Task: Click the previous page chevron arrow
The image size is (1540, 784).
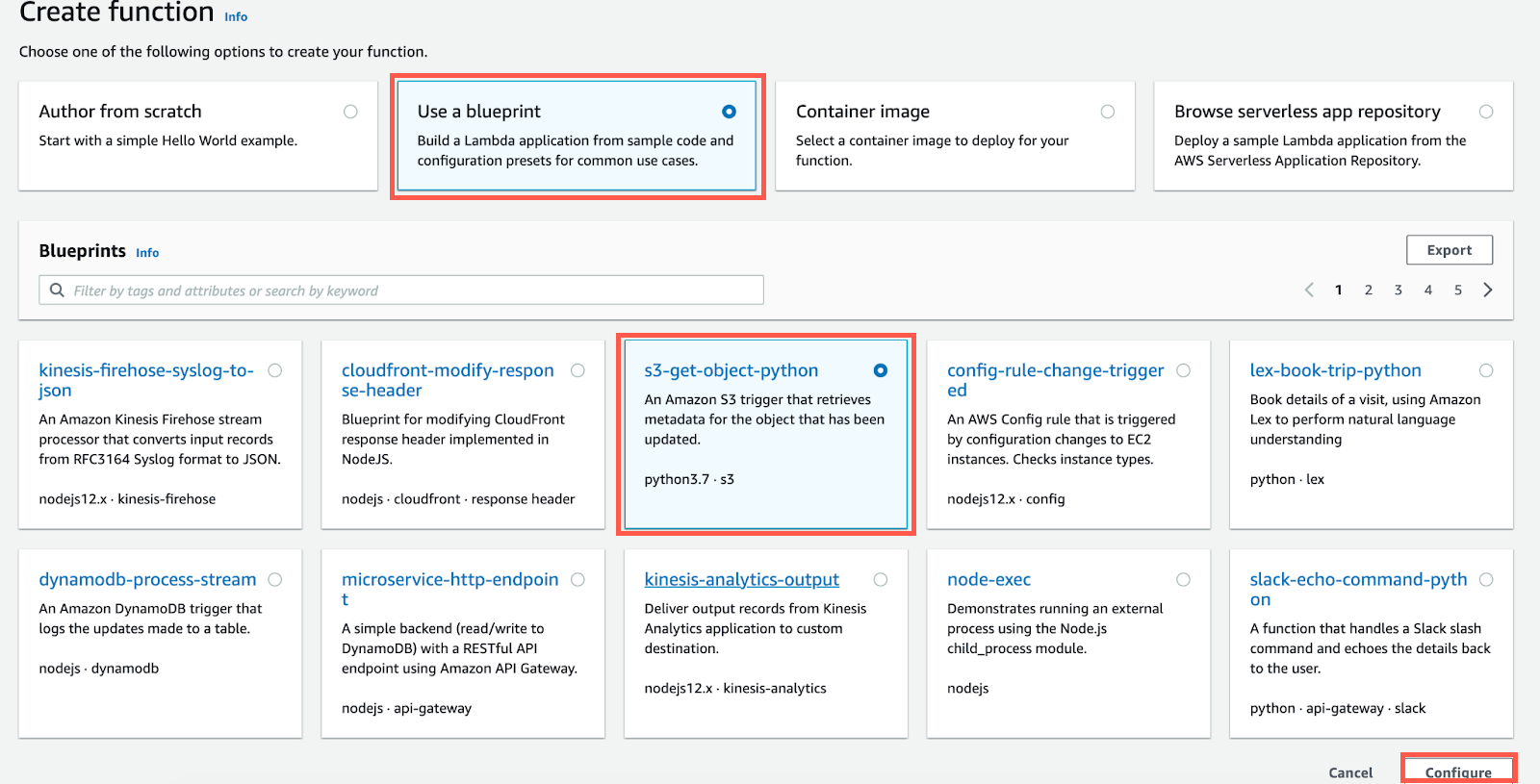Action: (x=1309, y=290)
